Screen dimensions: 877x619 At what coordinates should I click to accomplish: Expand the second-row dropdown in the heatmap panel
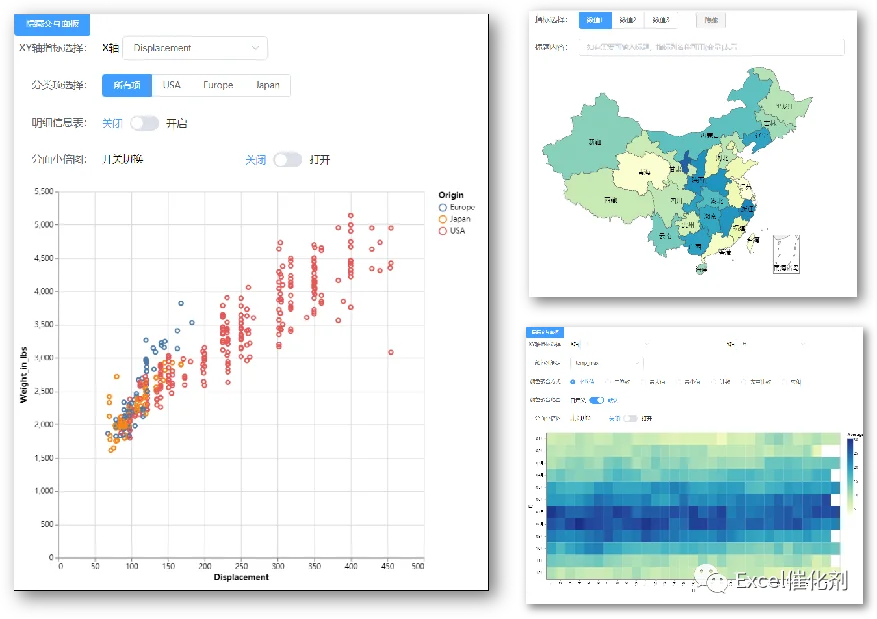(607, 363)
